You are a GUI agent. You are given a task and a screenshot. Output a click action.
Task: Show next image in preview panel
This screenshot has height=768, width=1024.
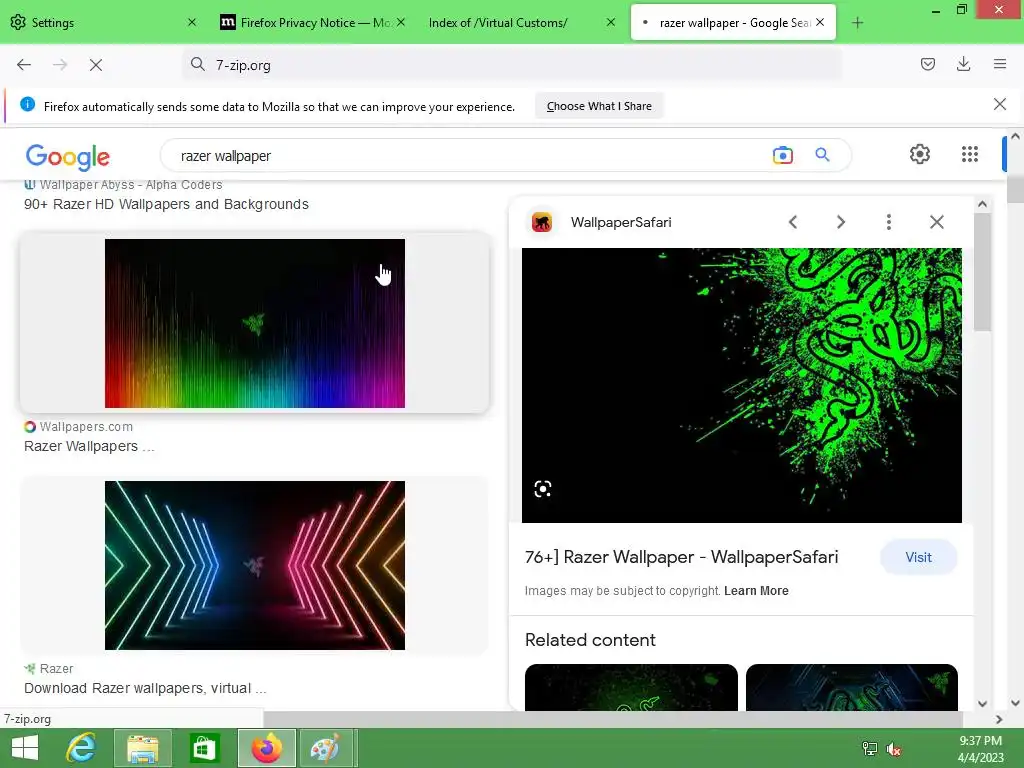(x=840, y=222)
